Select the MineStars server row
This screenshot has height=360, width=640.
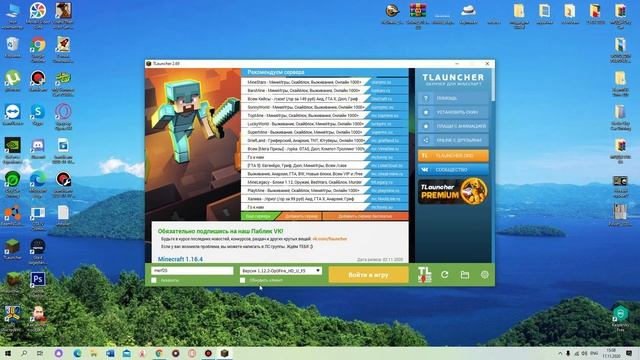click(325, 82)
